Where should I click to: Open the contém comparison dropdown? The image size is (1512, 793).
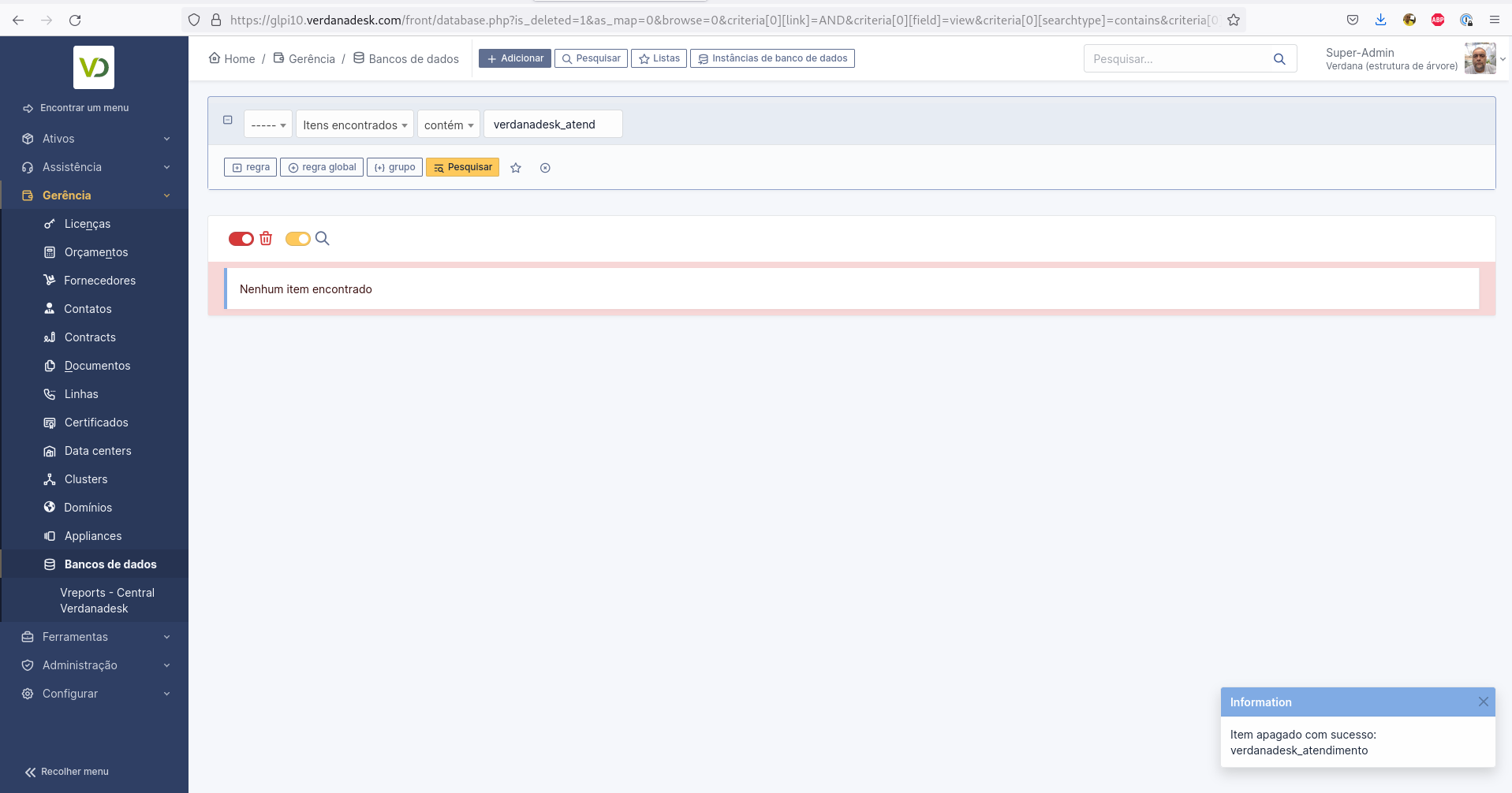(x=448, y=124)
